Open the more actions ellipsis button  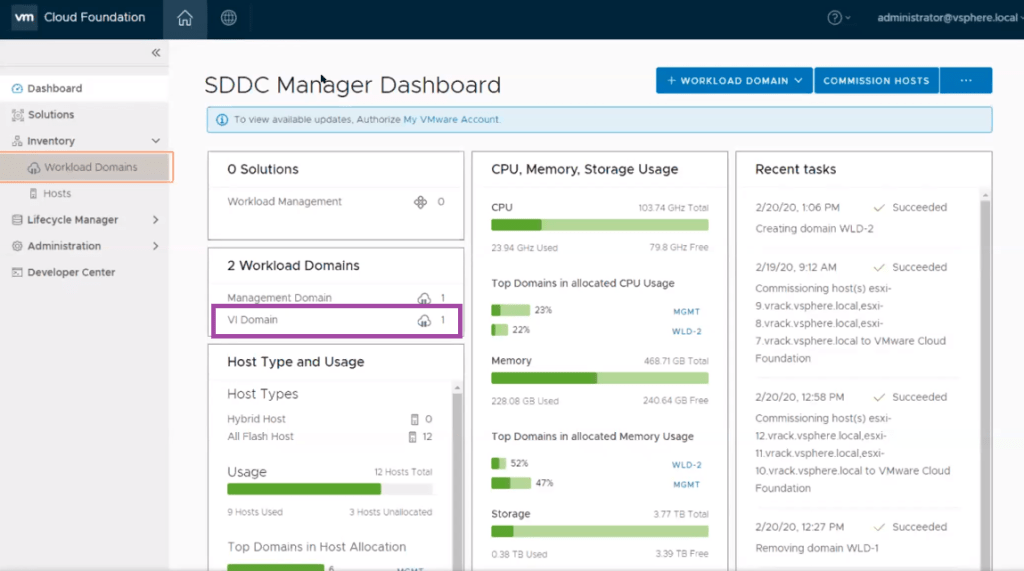(966, 81)
